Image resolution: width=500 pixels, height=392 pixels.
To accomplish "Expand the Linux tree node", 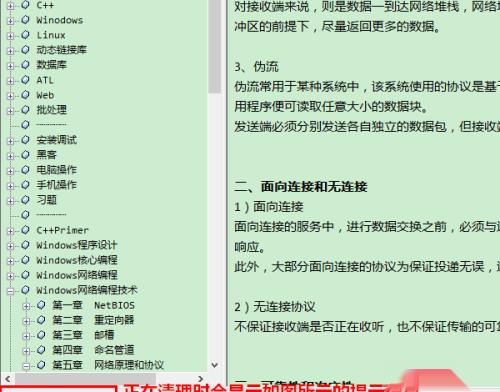I will tap(10, 36).
